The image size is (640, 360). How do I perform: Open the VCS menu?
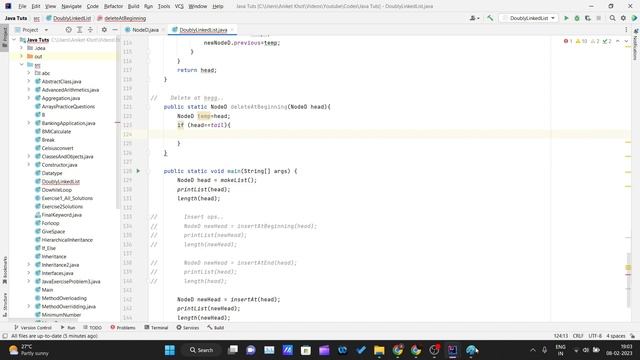pyautogui.click(x=179, y=6)
